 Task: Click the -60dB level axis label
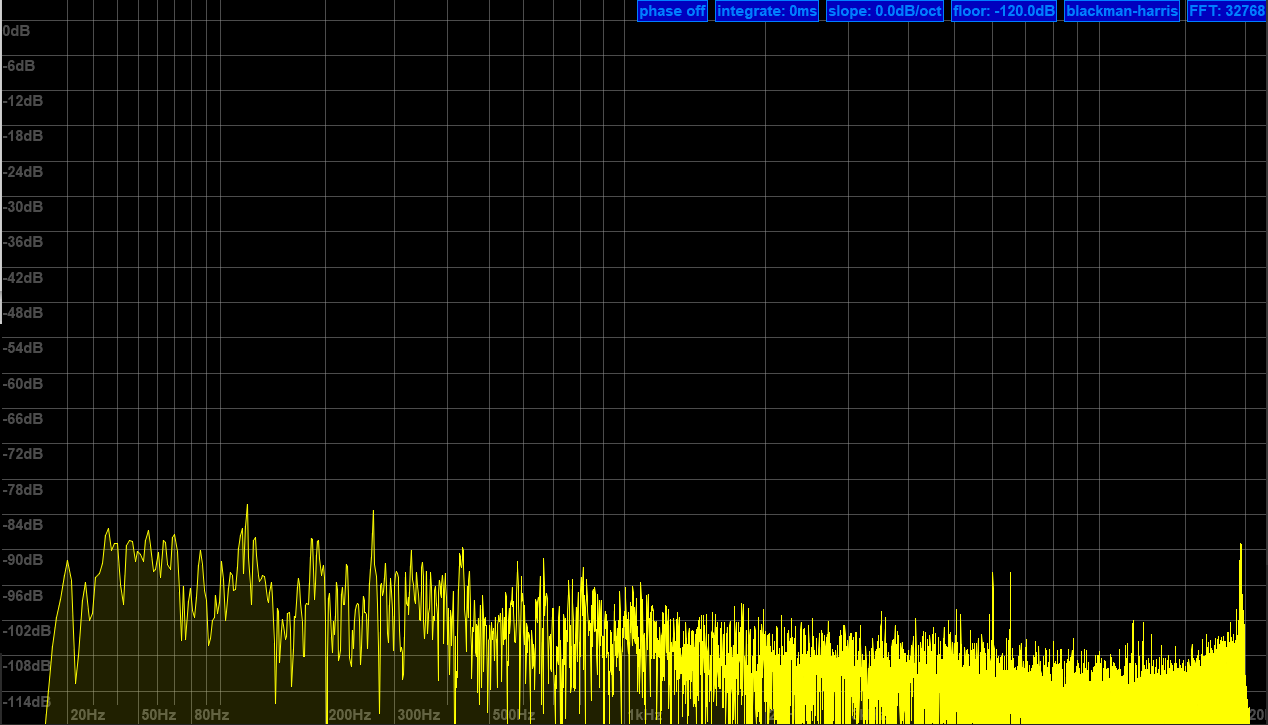pyautogui.click(x=23, y=384)
